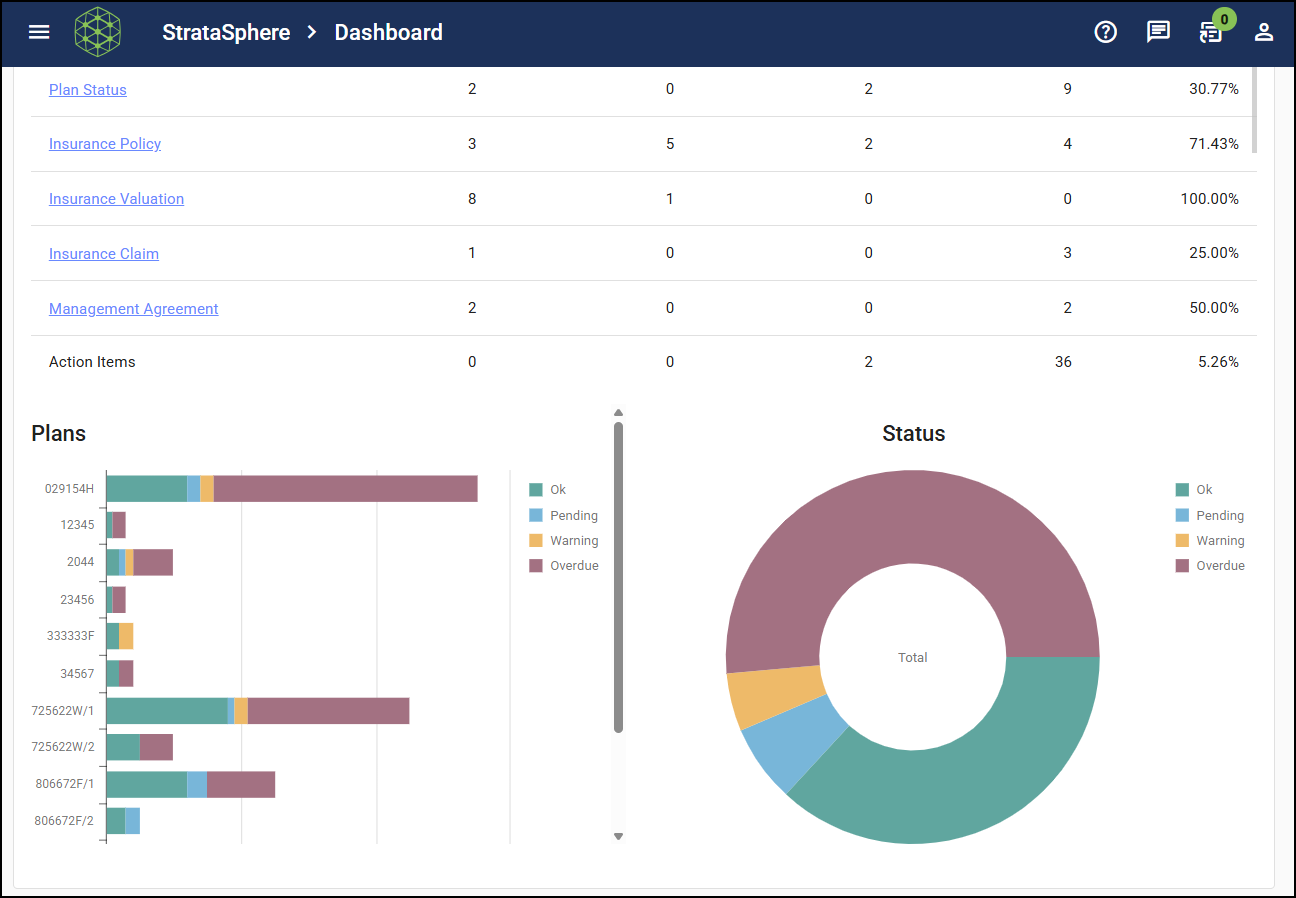This screenshot has width=1296, height=898.
Task: Click the Overdue bar segment for plan 029154H
Action: (x=345, y=489)
